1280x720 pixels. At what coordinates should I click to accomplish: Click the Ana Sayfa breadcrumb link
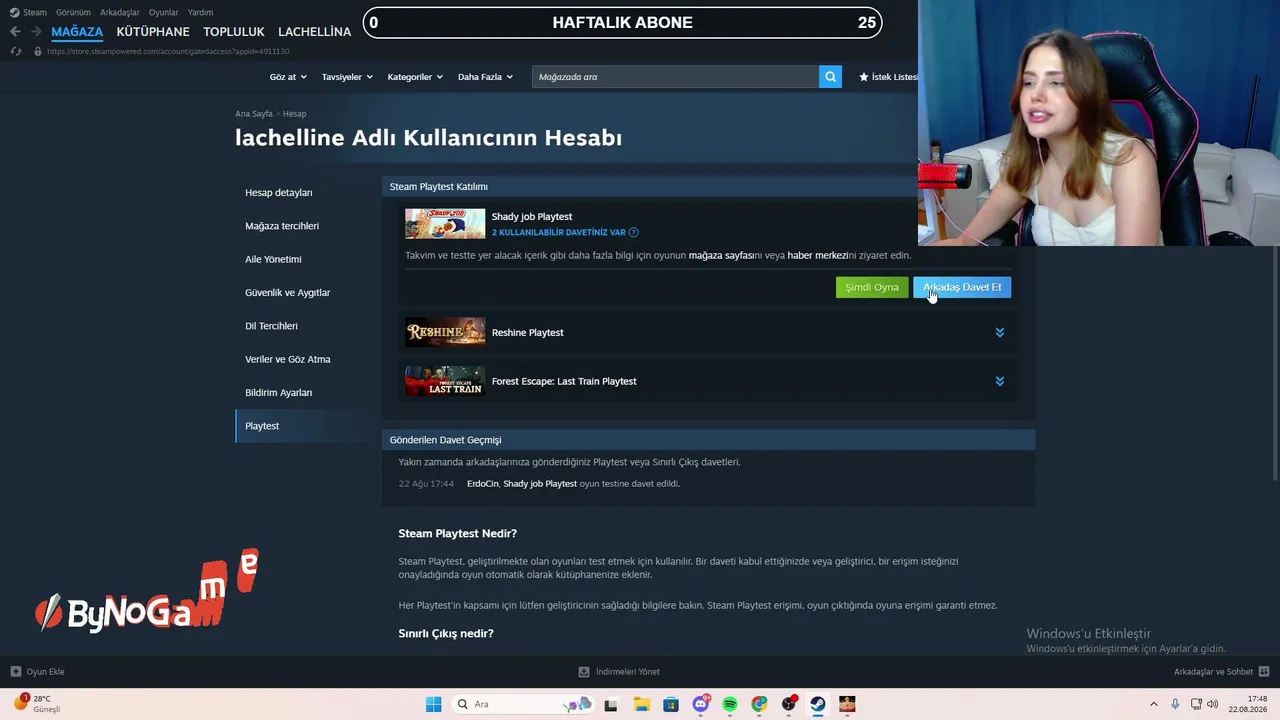pos(254,114)
